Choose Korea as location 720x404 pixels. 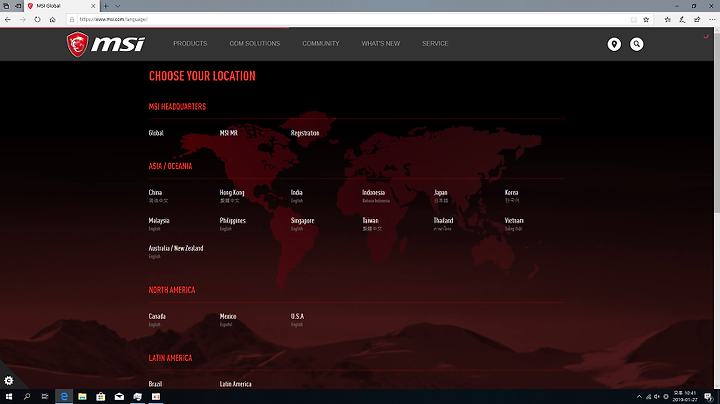coord(512,193)
